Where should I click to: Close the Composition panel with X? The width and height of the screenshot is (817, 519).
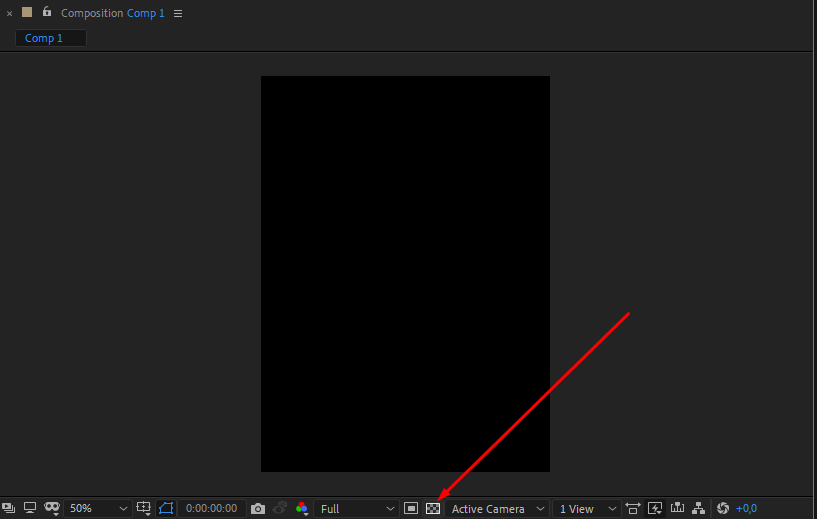pos(9,14)
